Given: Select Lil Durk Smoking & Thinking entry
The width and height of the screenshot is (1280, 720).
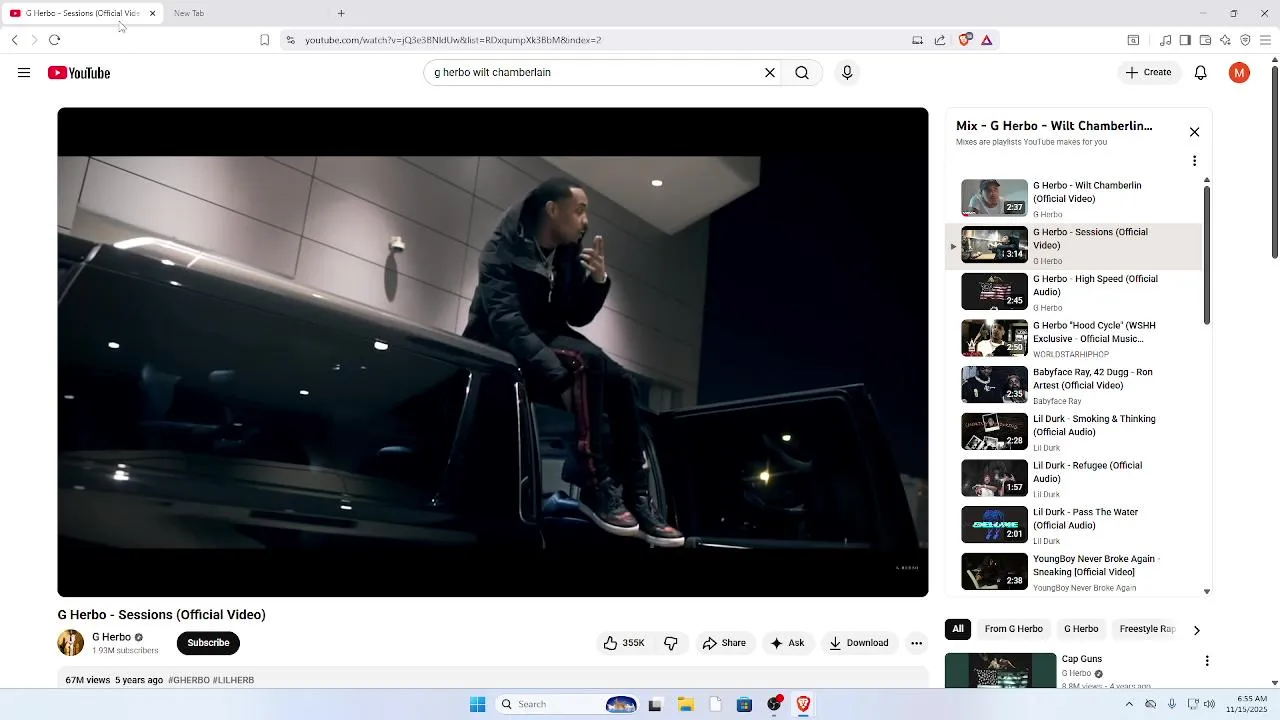Looking at the screenshot, I should (x=1074, y=432).
